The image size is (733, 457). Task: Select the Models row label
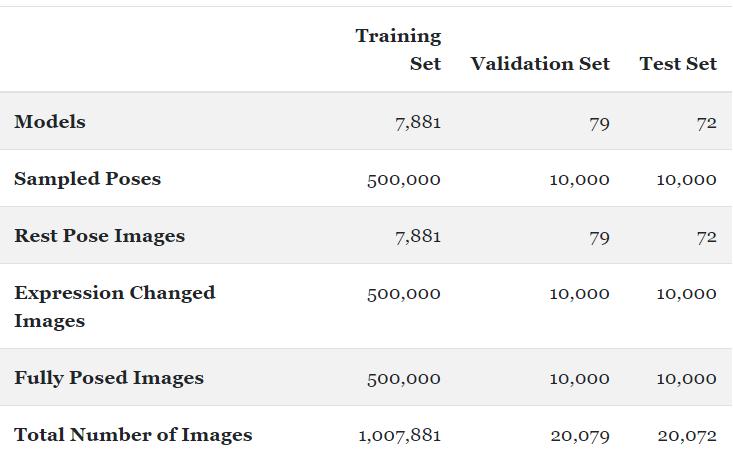pos(50,122)
